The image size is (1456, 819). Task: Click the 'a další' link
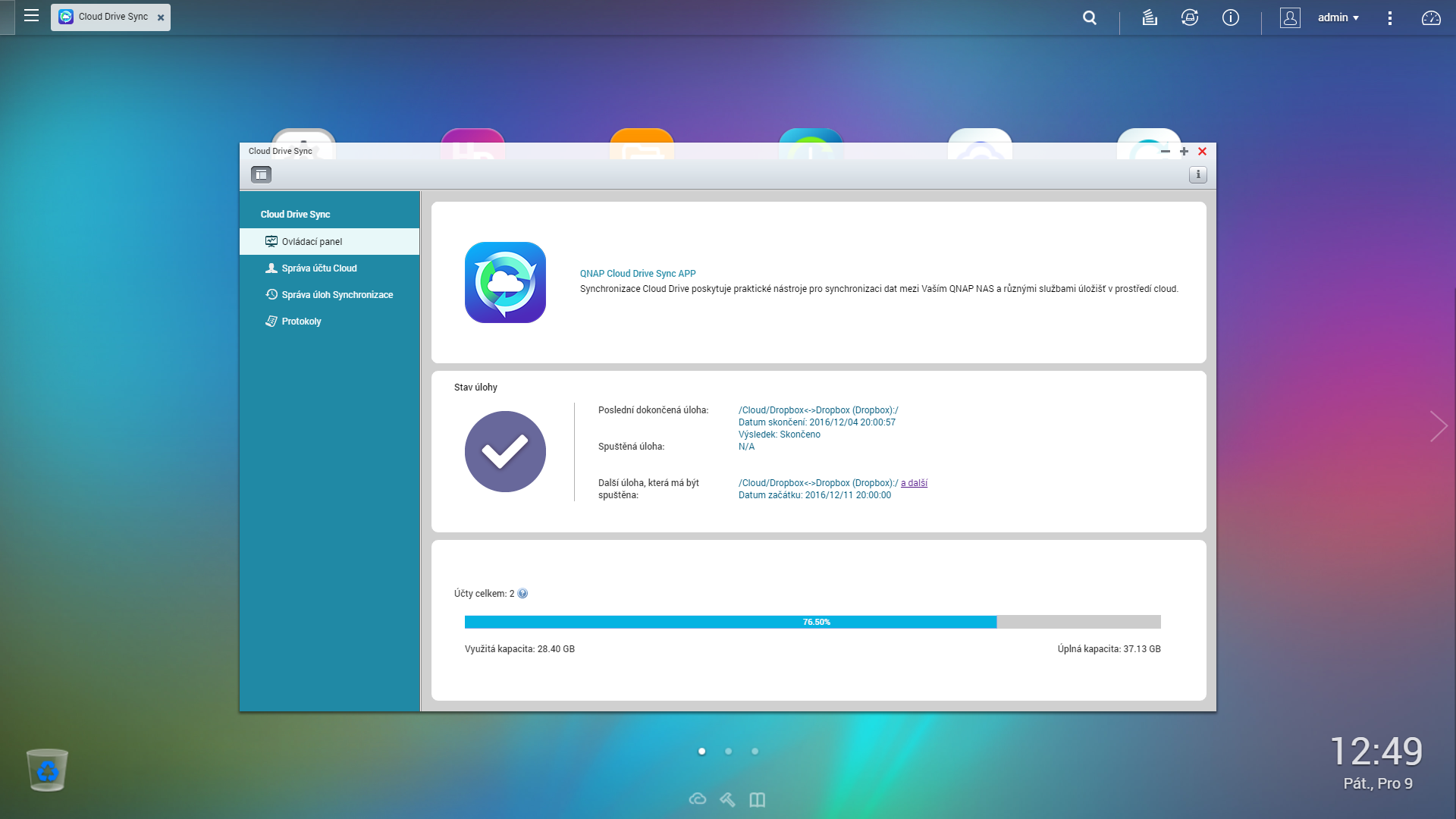[x=914, y=483]
